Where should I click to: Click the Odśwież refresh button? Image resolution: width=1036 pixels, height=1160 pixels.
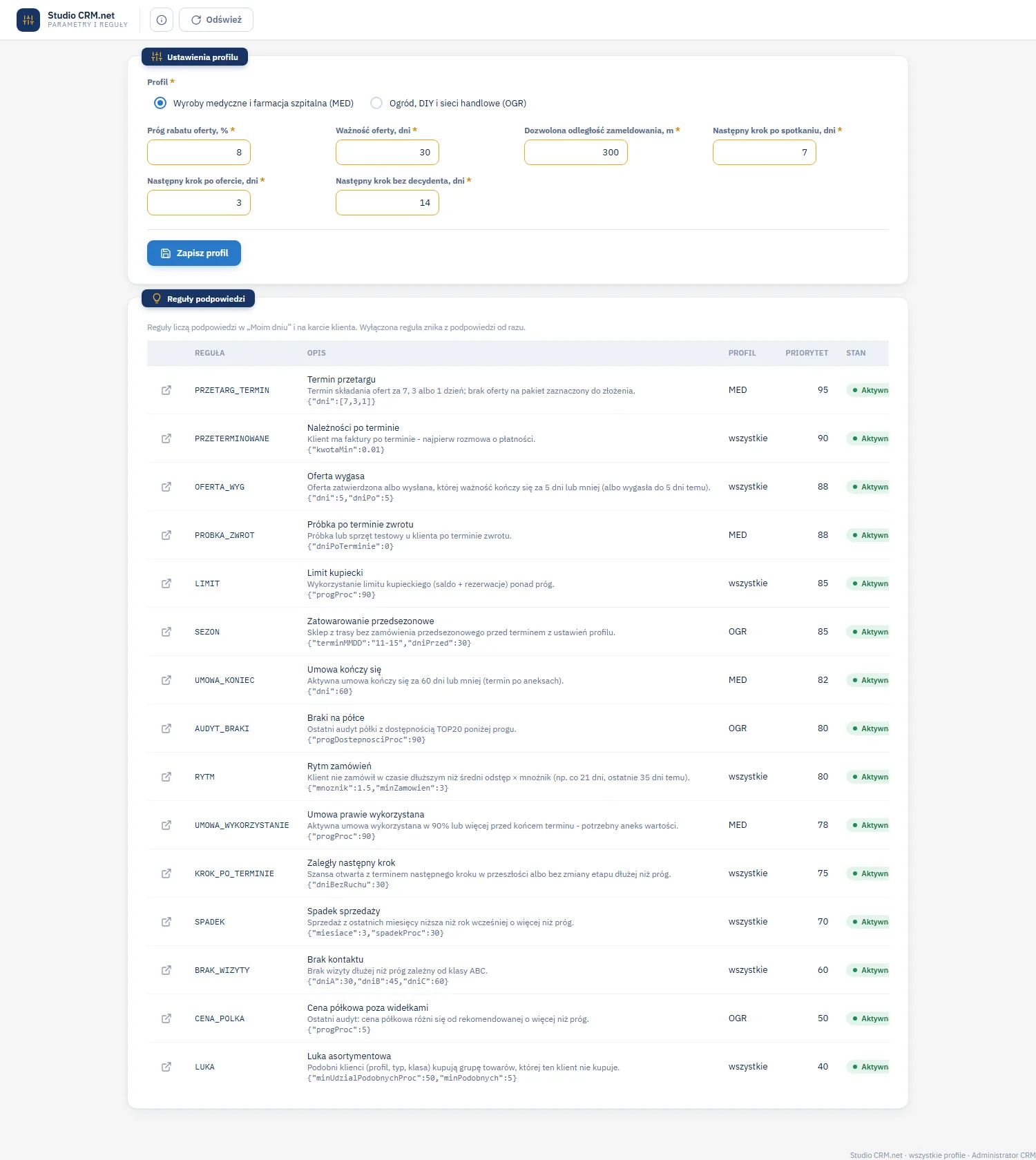pyautogui.click(x=216, y=20)
